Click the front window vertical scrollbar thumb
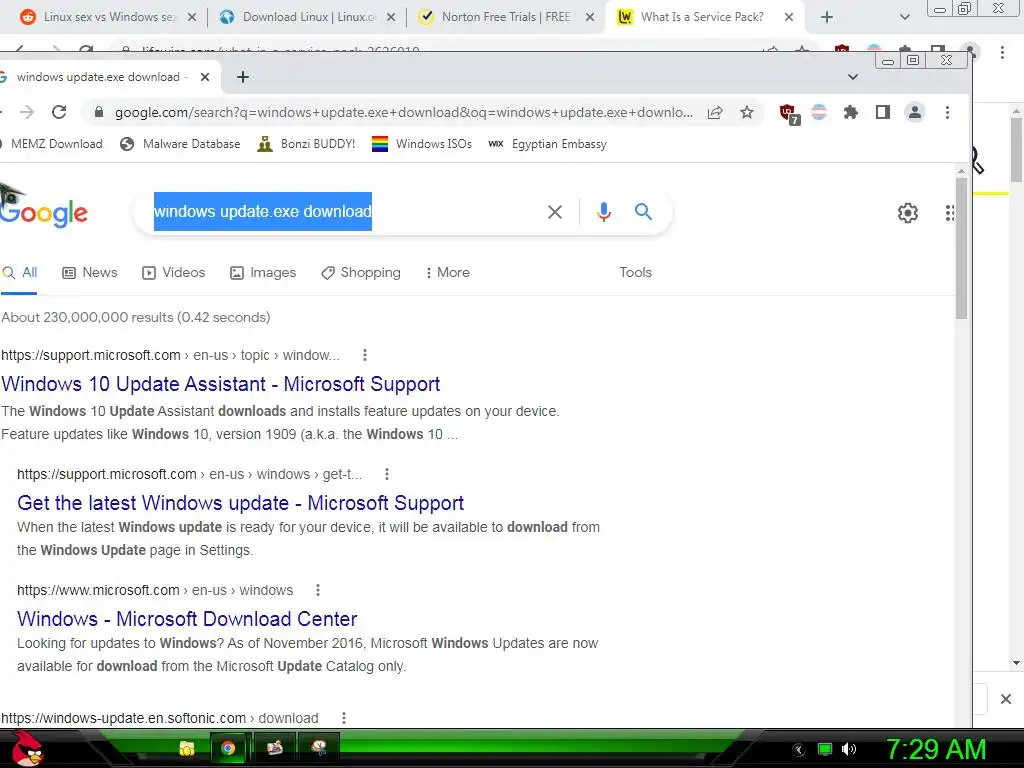This screenshot has height=768, width=1024. pyautogui.click(x=961, y=248)
